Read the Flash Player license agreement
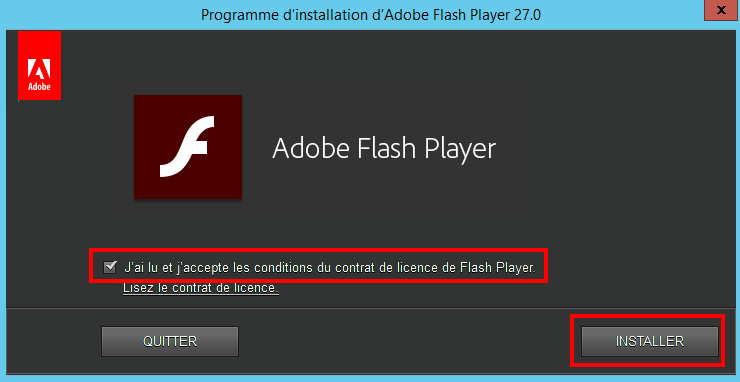 pos(201,288)
